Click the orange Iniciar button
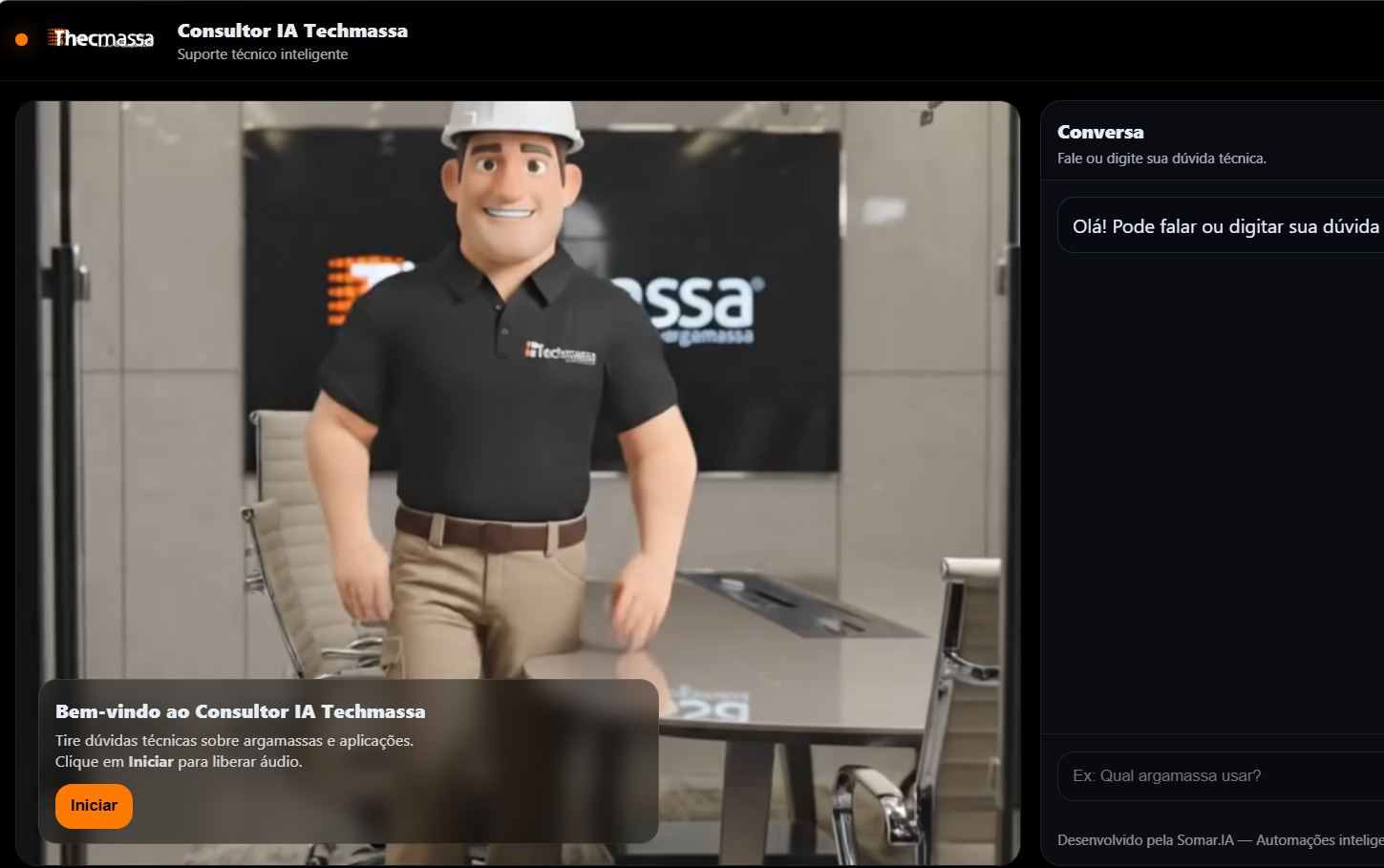This screenshot has width=1384, height=868. tap(94, 806)
